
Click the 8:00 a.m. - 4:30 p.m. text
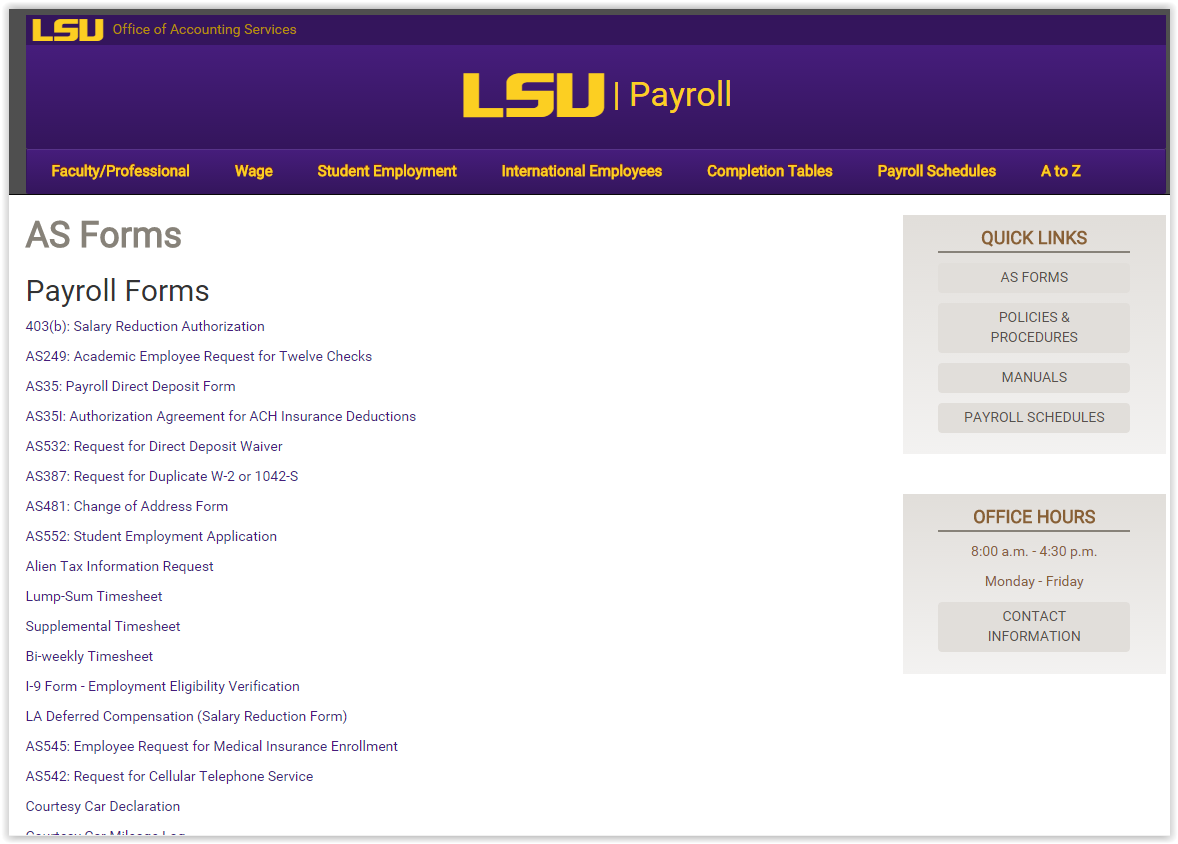click(1034, 552)
